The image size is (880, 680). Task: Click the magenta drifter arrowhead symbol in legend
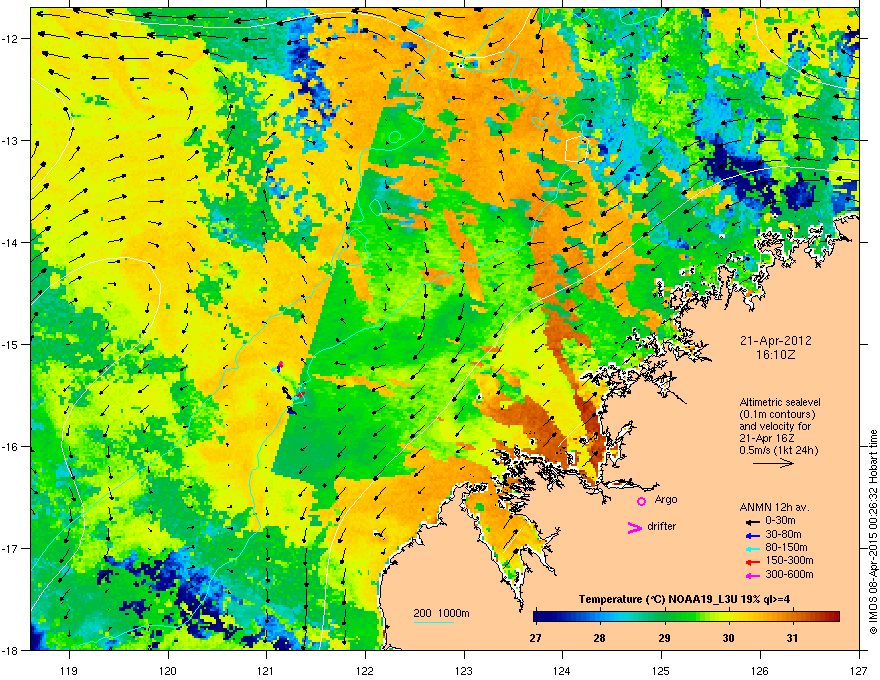(634, 527)
